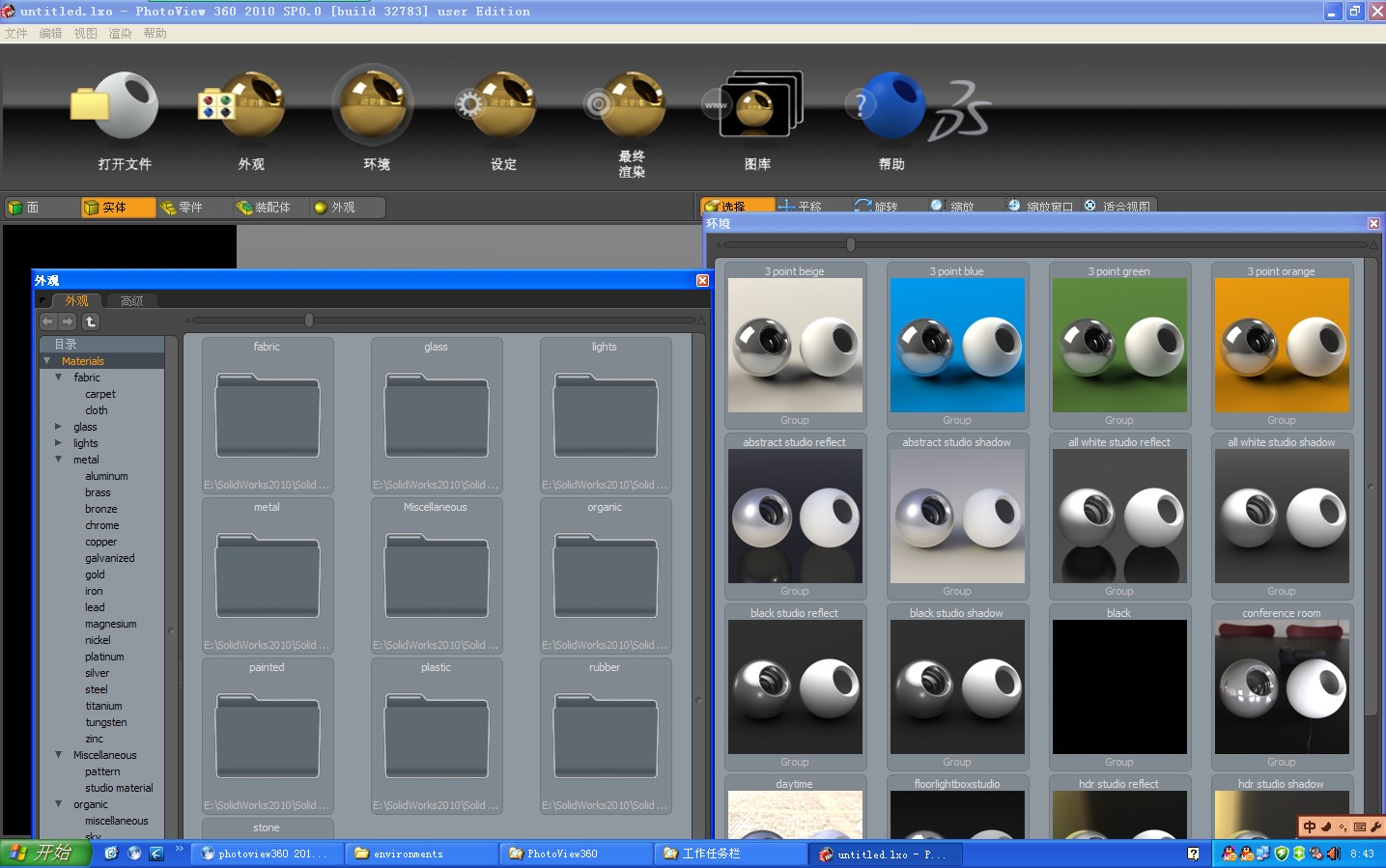This screenshot has height=868, width=1386.
Task: Open the lights folder thumbnail
Action: pyautogui.click(x=606, y=415)
